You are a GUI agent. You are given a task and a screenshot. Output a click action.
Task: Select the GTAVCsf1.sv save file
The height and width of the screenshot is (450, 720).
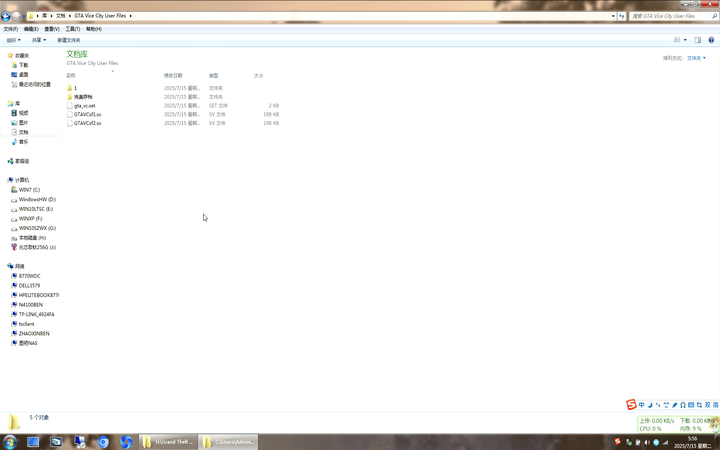click(87, 114)
